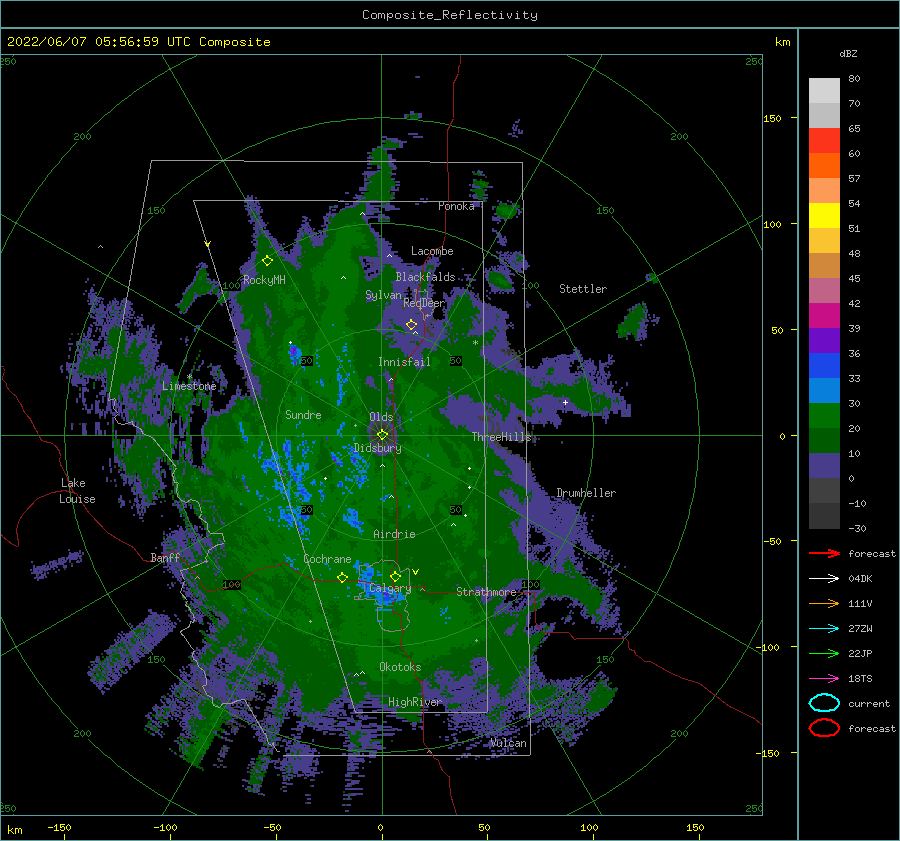Click the Cochrane city label
This screenshot has height=841, width=900.
[x=327, y=559]
